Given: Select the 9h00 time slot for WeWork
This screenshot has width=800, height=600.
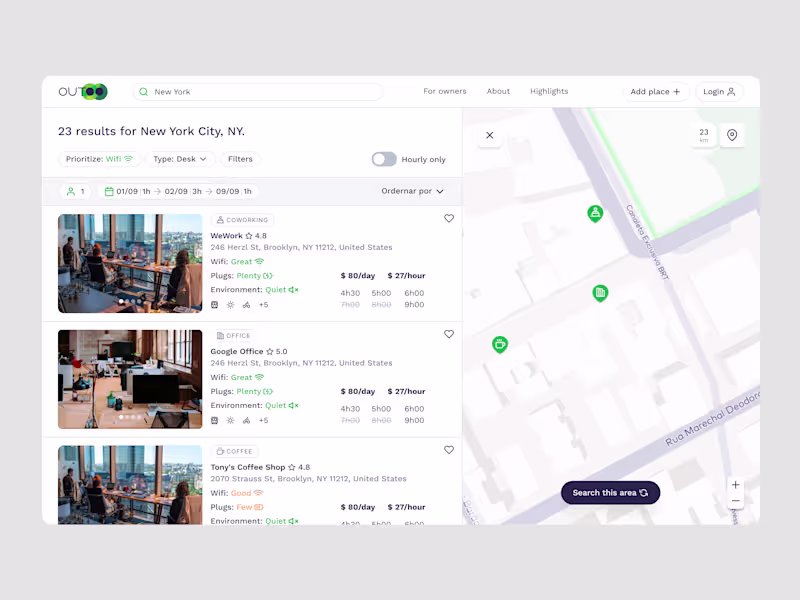Looking at the screenshot, I should click(x=414, y=305).
